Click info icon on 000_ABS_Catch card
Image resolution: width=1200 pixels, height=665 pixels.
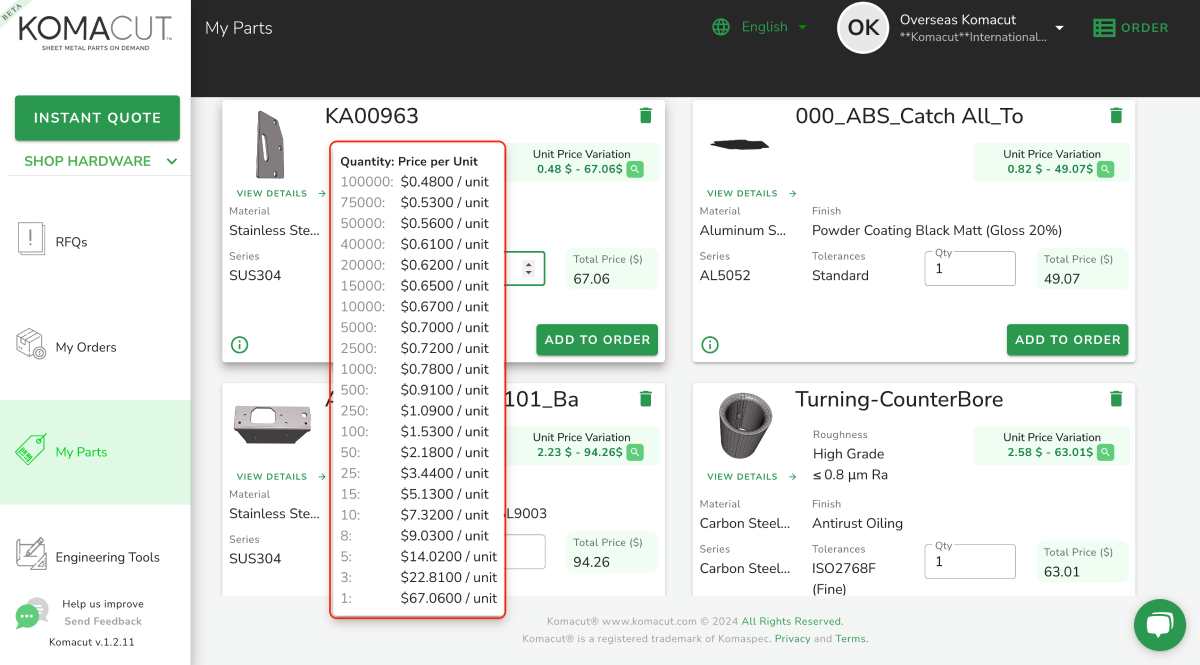(x=710, y=345)
